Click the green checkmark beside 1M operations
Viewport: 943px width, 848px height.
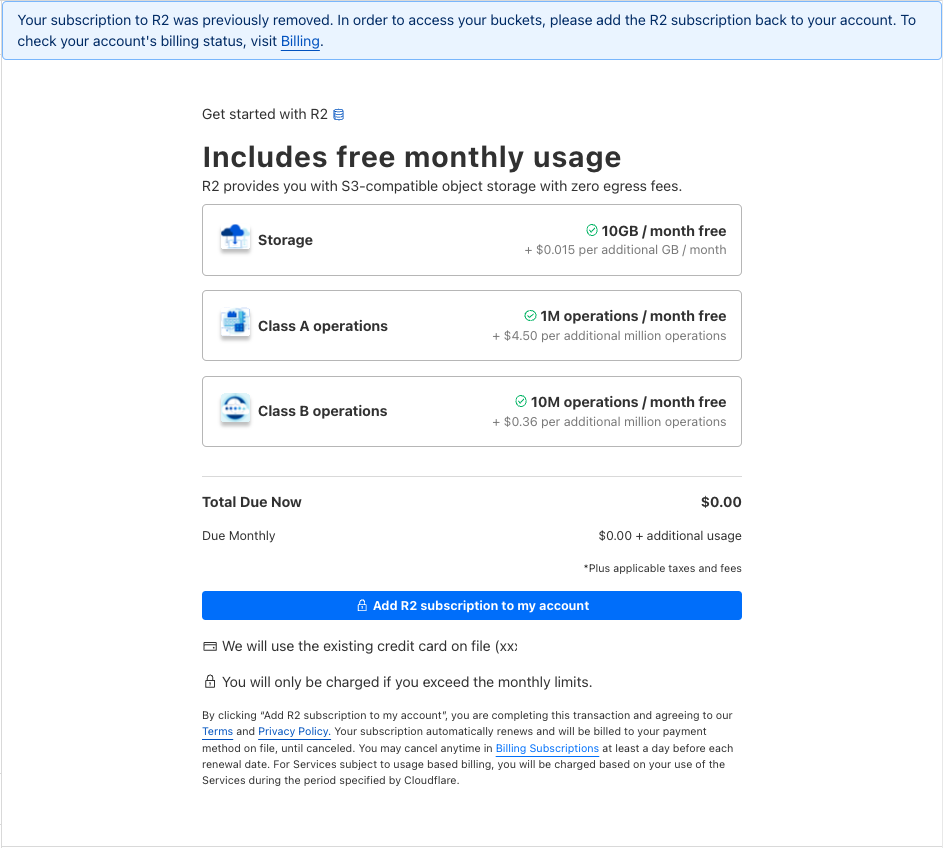531,316
